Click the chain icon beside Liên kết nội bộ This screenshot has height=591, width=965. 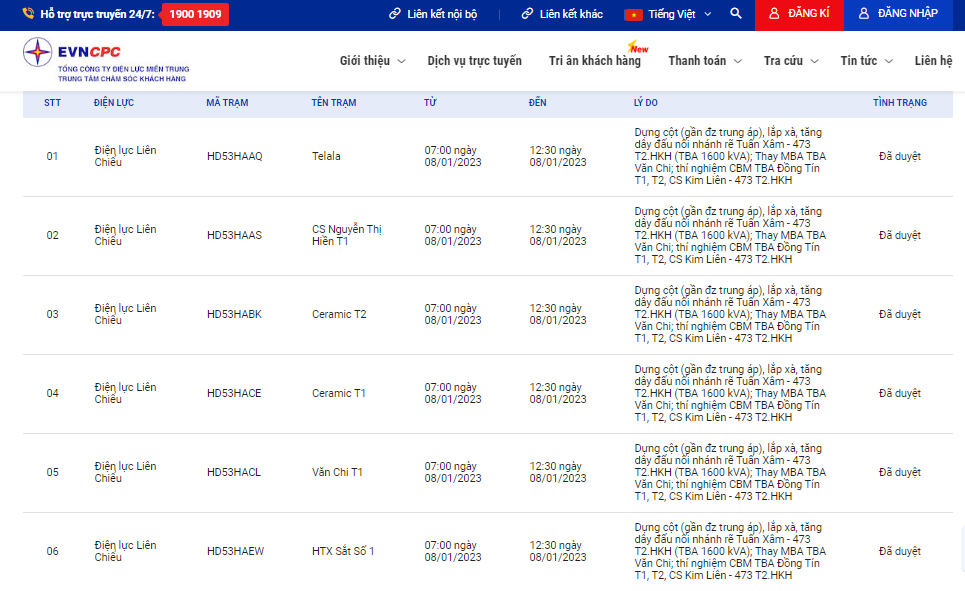pyautogui.click(x=395, y=14)
